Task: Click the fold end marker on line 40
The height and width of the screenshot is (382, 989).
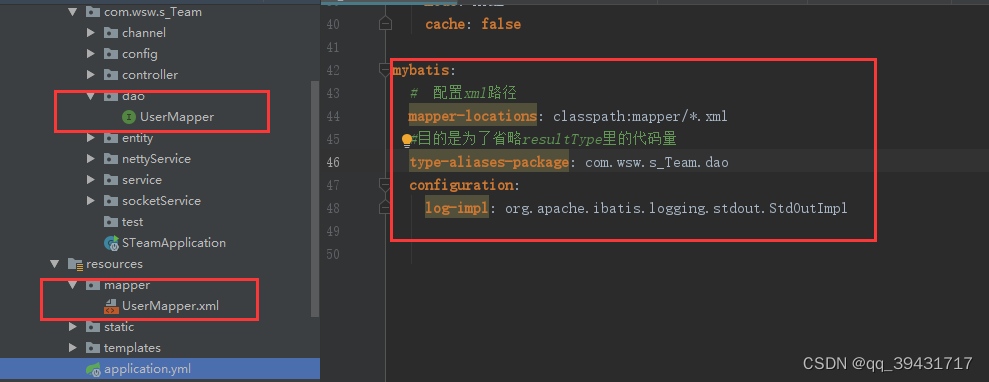Action: [385, 24]
